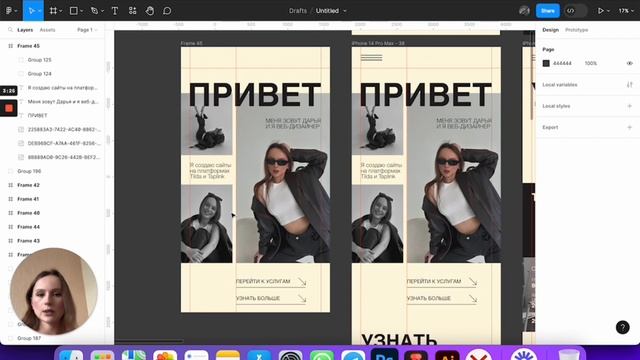Click the Drafts breadcrumb link
The height and width of the screenshot is (360, 640).
pyautogui.click(x=298, y=11)
